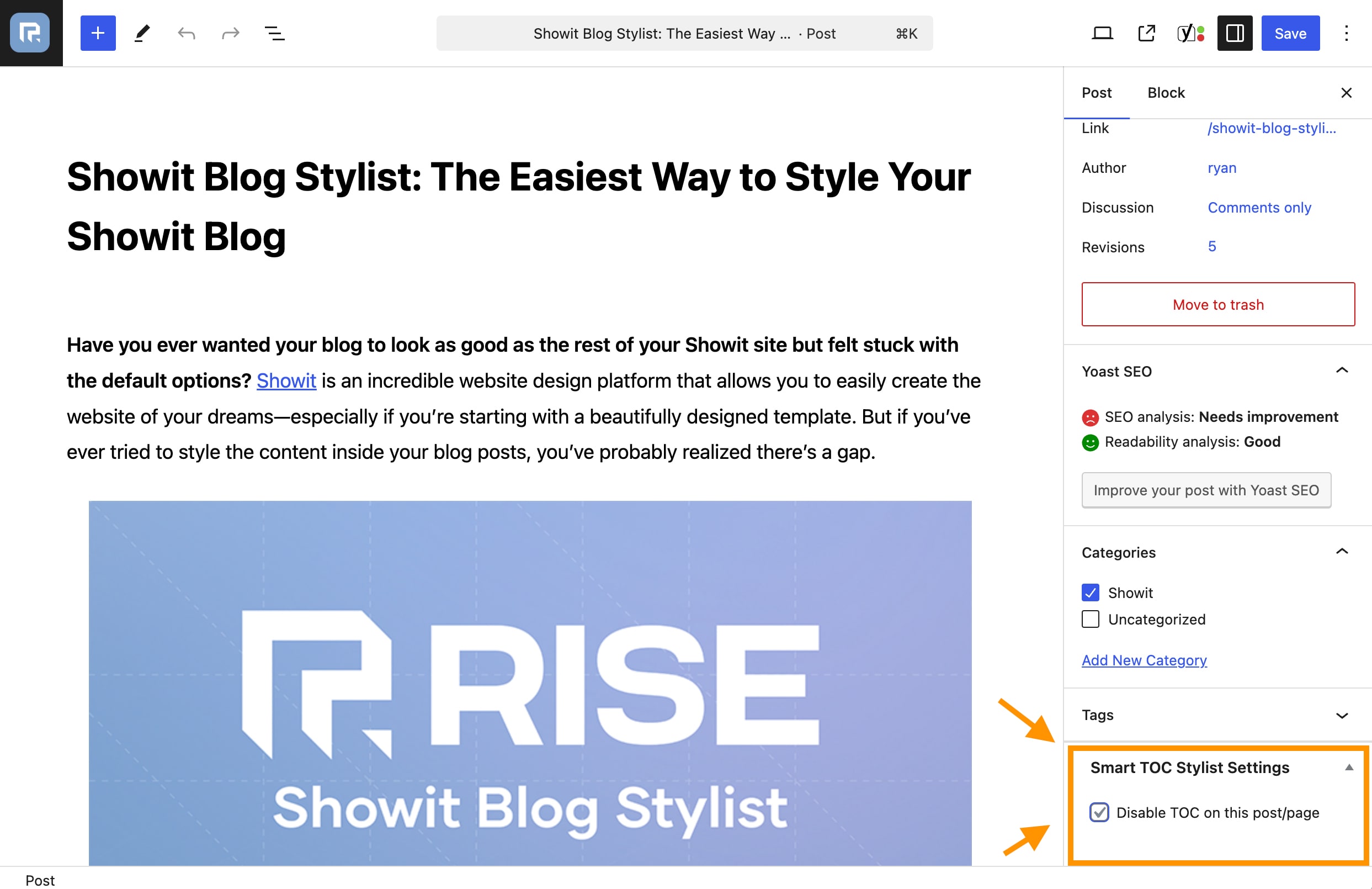The image size is (1372, 889).
Task: Toggle Disable TOC on this post/page
Action: (x=1099, y=812)
